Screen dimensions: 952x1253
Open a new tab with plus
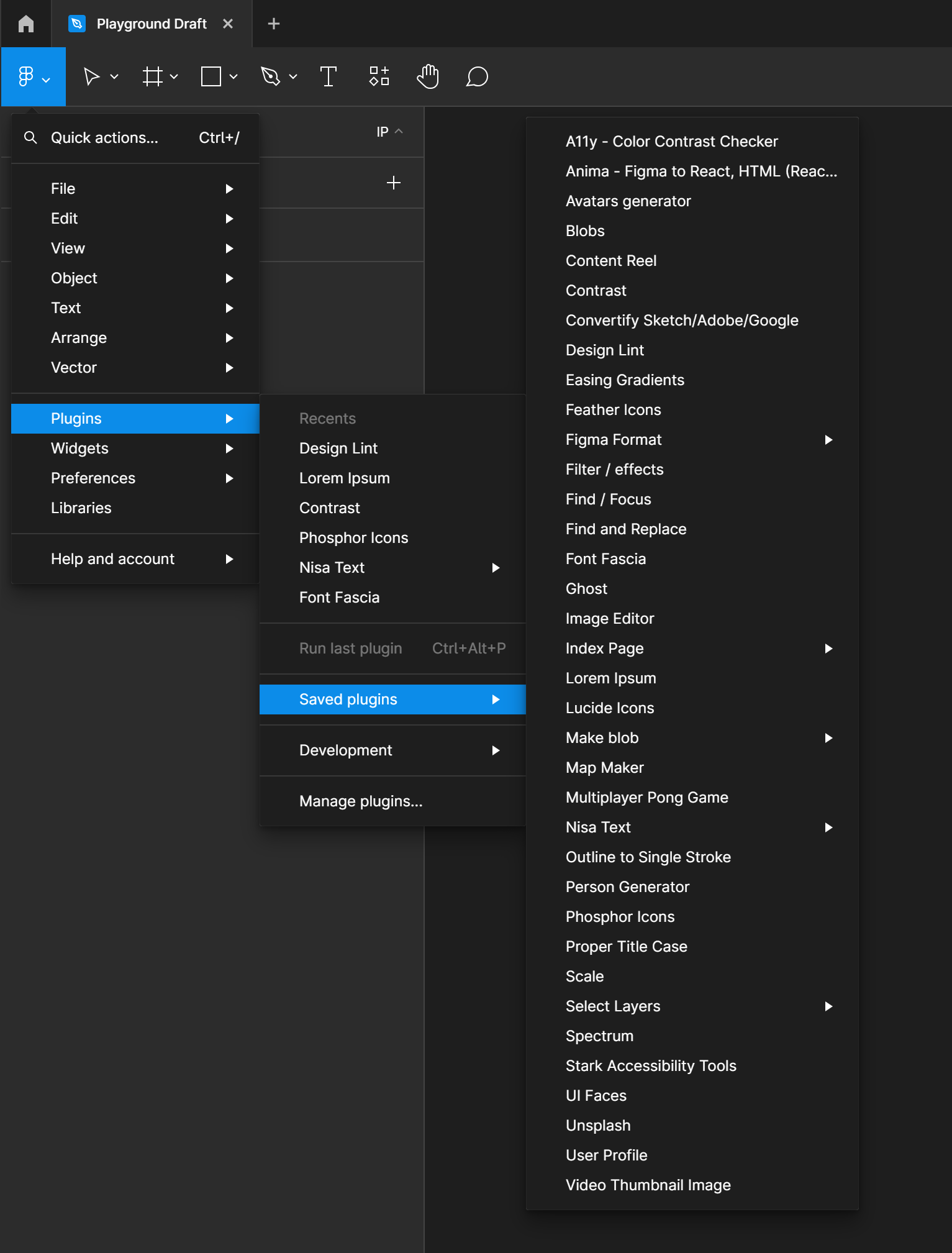(x=274, y=24)
